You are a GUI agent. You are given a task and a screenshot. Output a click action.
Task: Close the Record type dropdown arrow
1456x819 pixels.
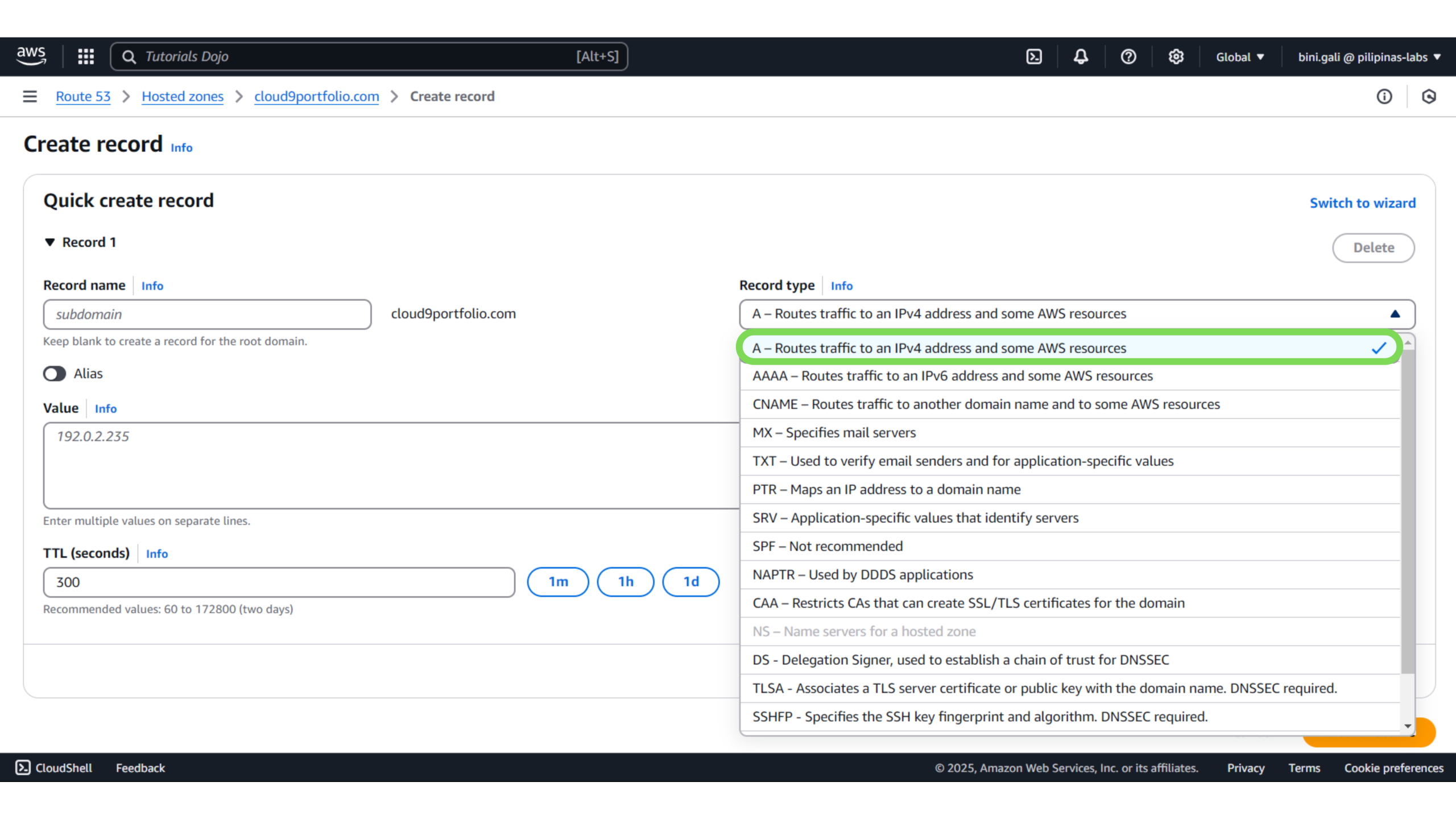point(1395,314)
